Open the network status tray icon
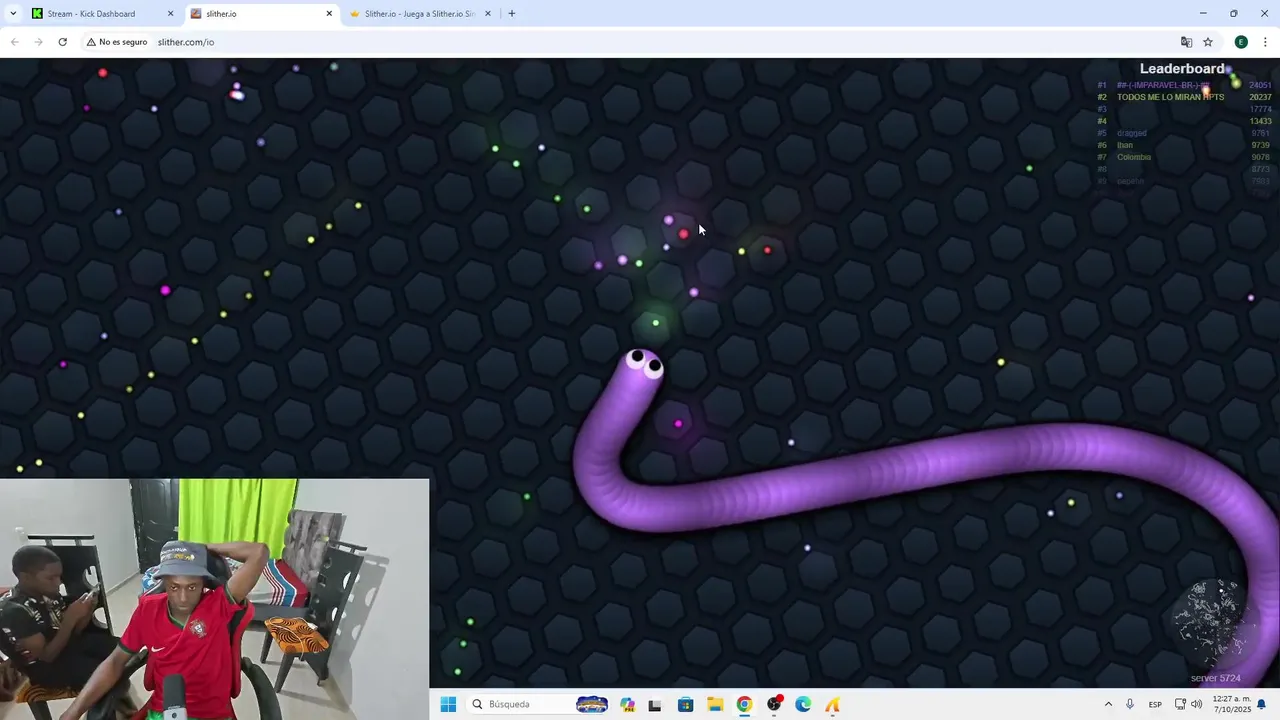 pyautogui.click(x=1180, y=704)
